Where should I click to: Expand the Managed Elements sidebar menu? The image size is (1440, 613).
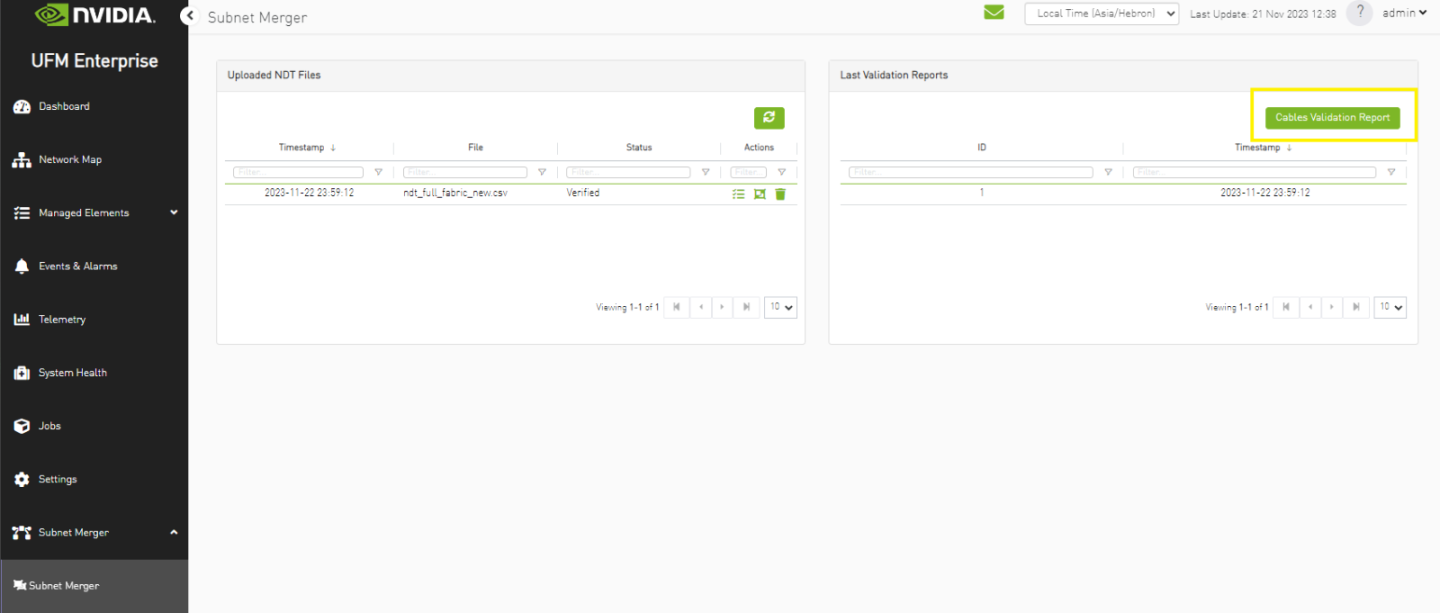click(x=95, y=213)
